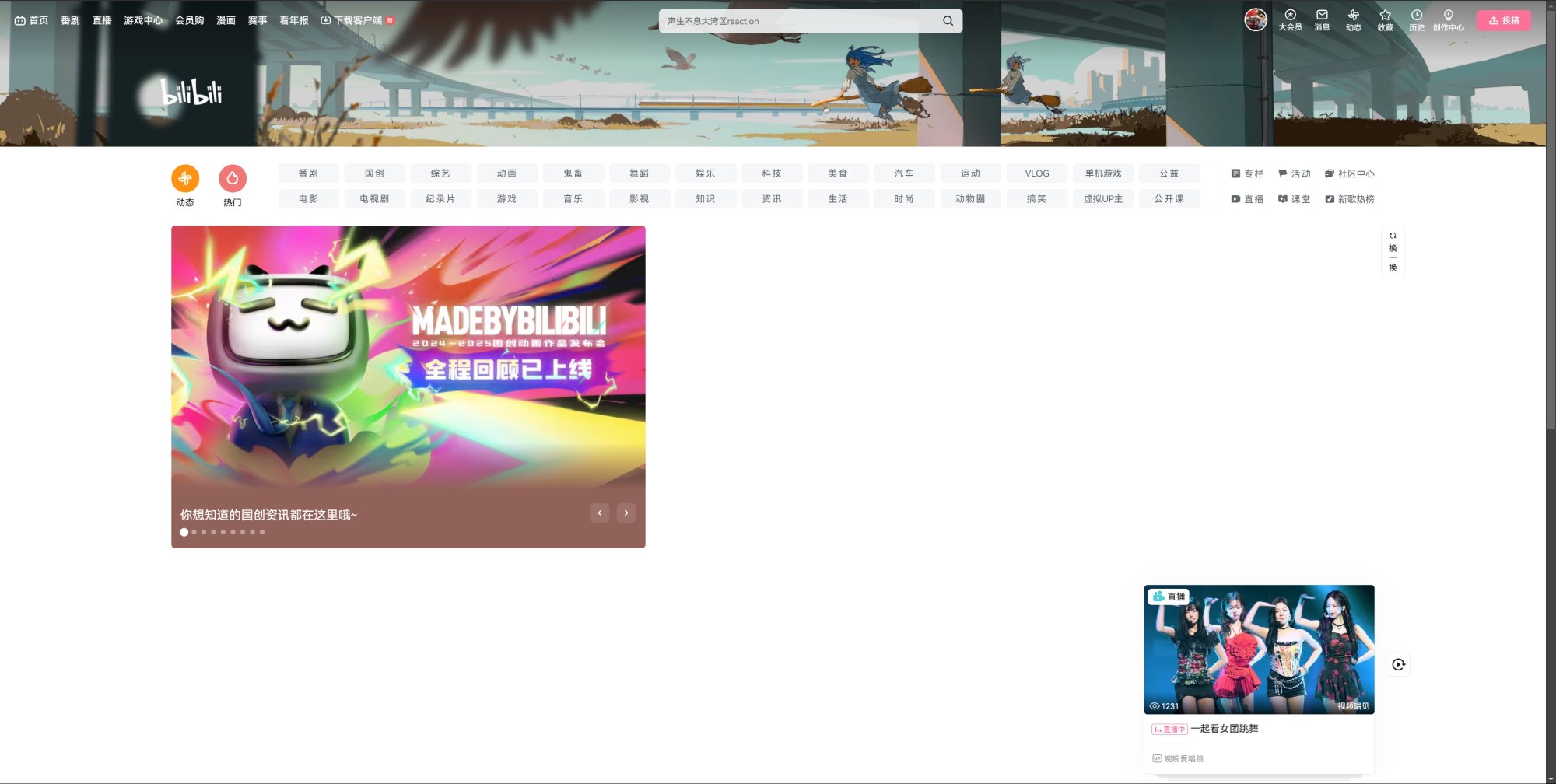Go to previous carousel slide arrow
Image resolution: width=1556 pixels, height=784 pixels.
(600, 513)
